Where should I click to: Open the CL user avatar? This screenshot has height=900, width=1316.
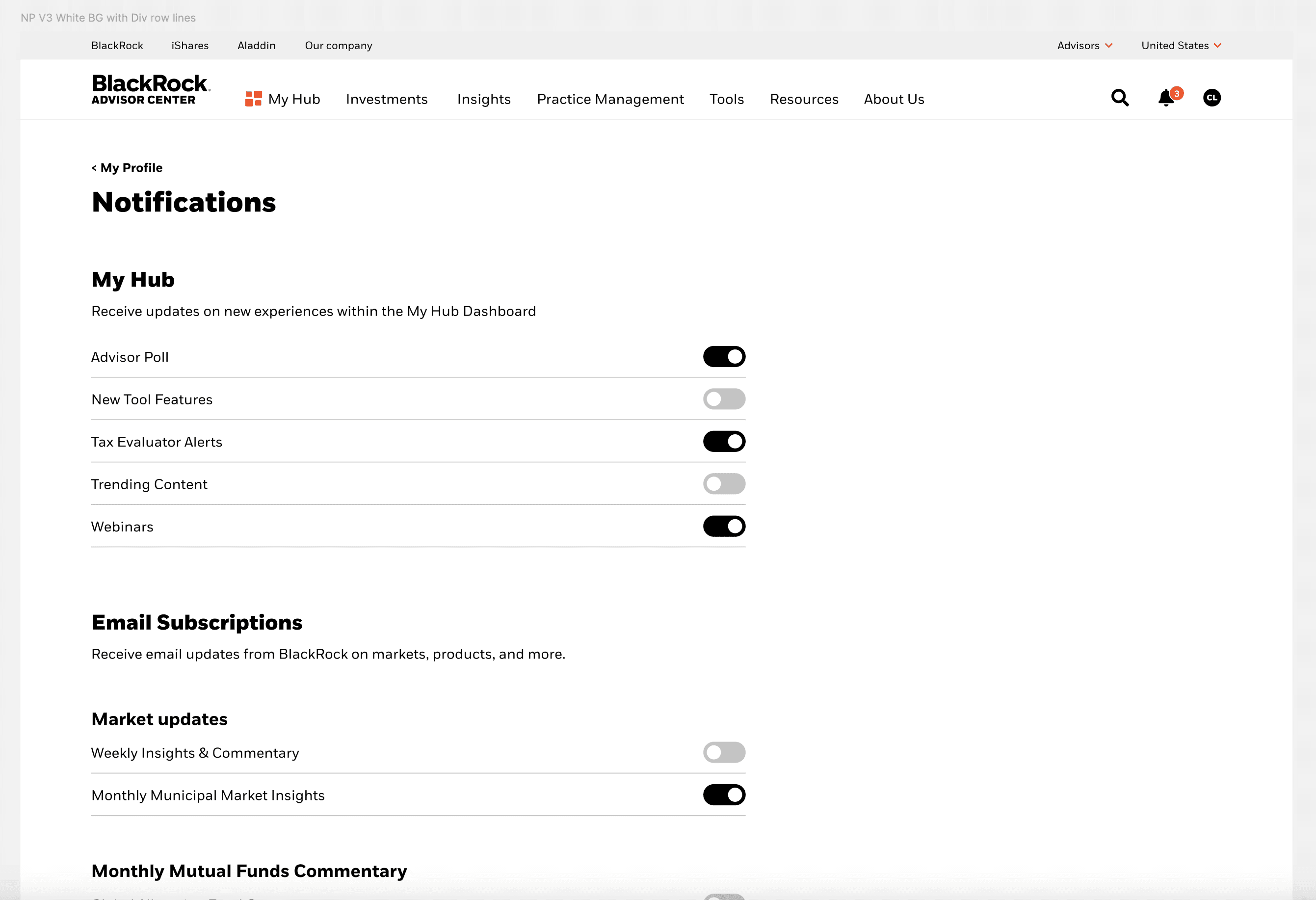pos(1212,98)
